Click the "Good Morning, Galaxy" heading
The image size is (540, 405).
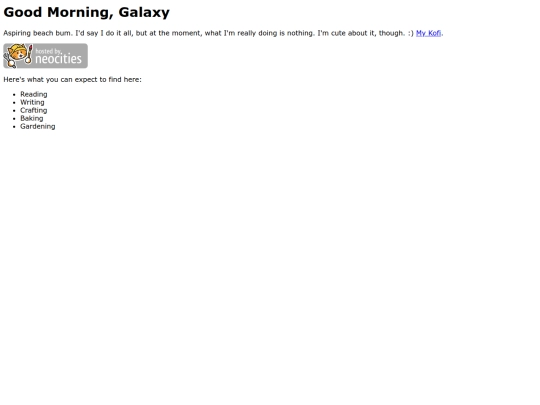[x=86, y=12]
